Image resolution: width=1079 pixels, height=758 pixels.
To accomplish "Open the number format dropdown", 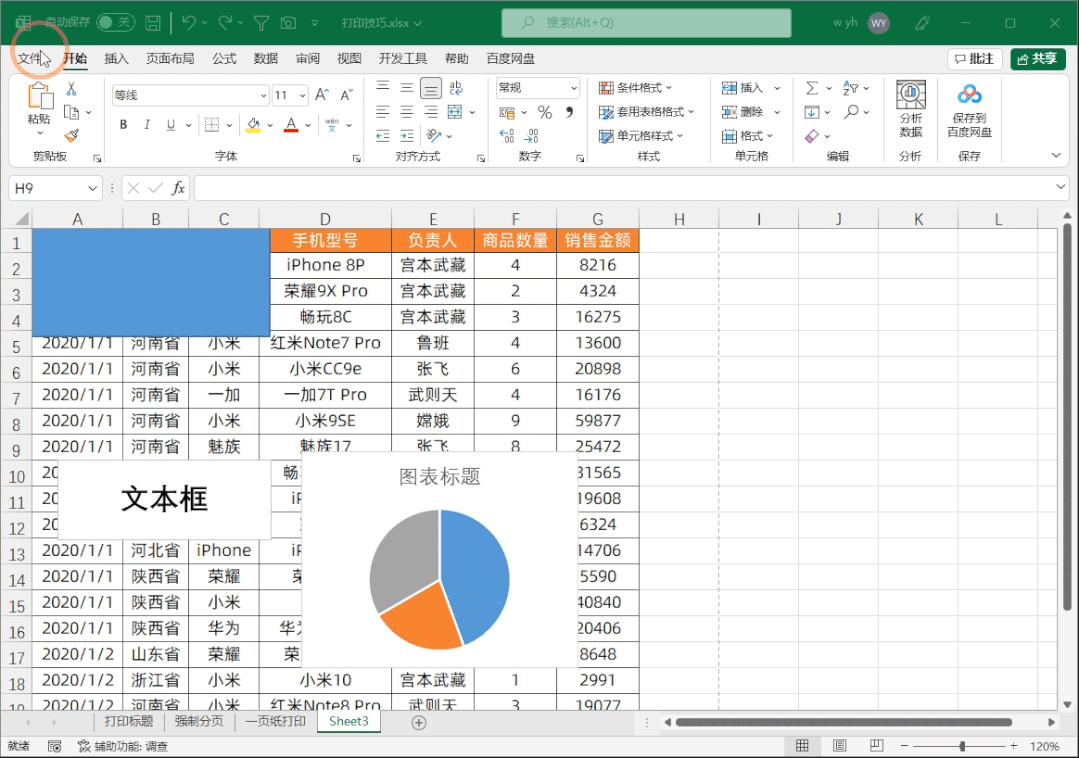I will pyautogui.click(x=573, y=88).
